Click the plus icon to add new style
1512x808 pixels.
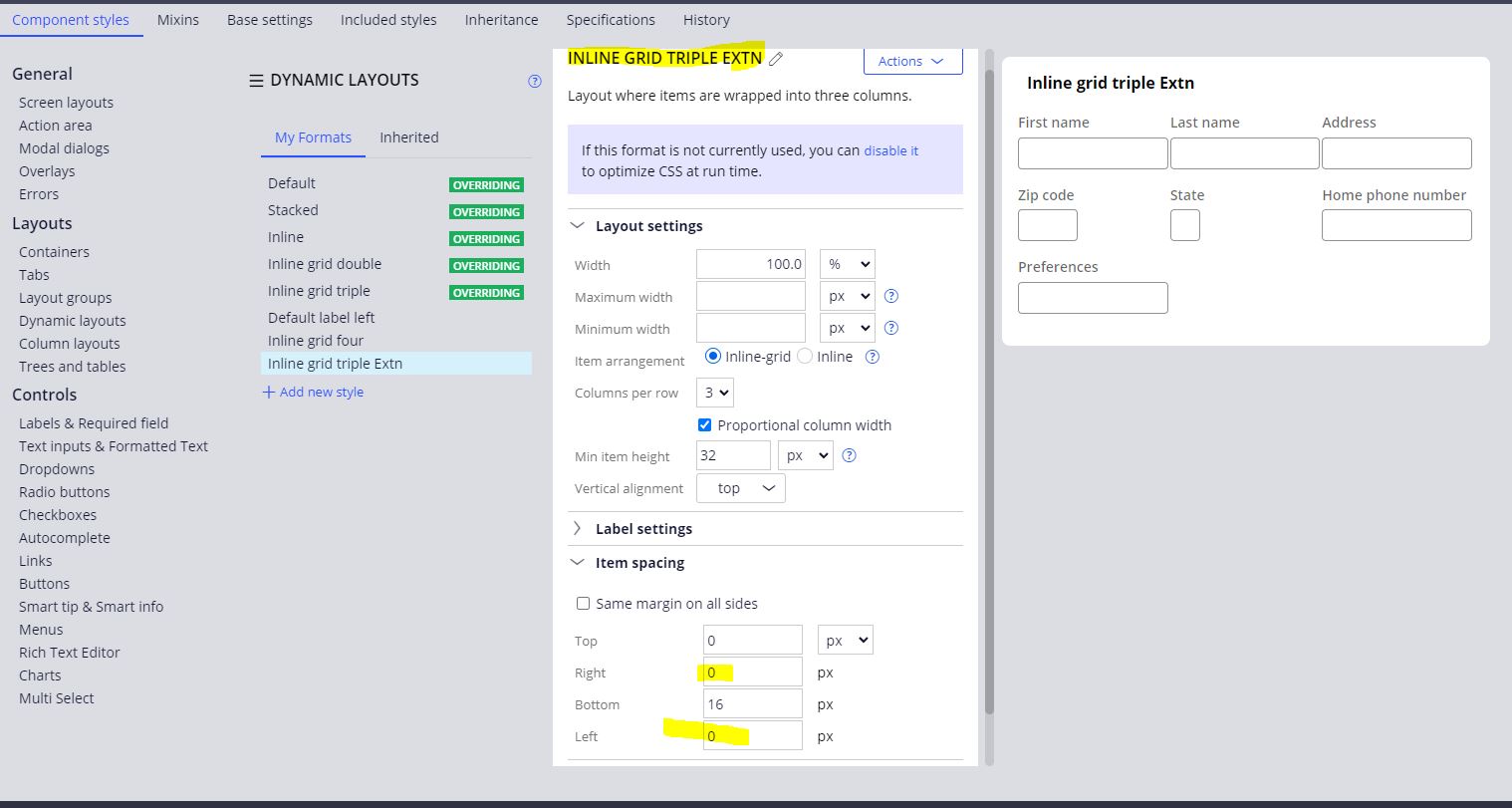(x=267, y=392)
